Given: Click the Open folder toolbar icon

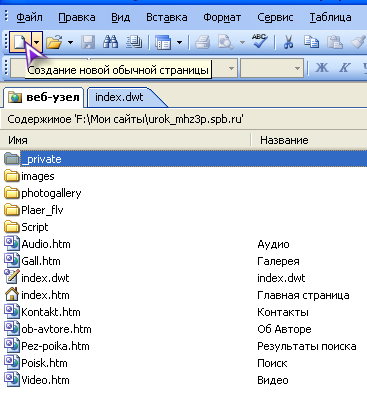Looking at the screenshot, I should click(x=54, y=42).
